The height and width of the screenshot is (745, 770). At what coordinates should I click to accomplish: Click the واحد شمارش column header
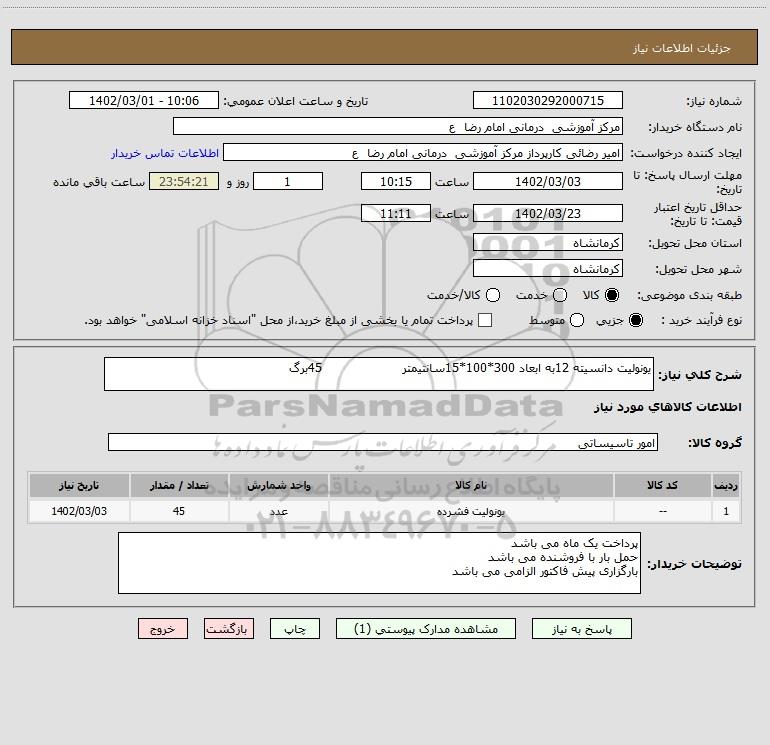coord(278,485)
